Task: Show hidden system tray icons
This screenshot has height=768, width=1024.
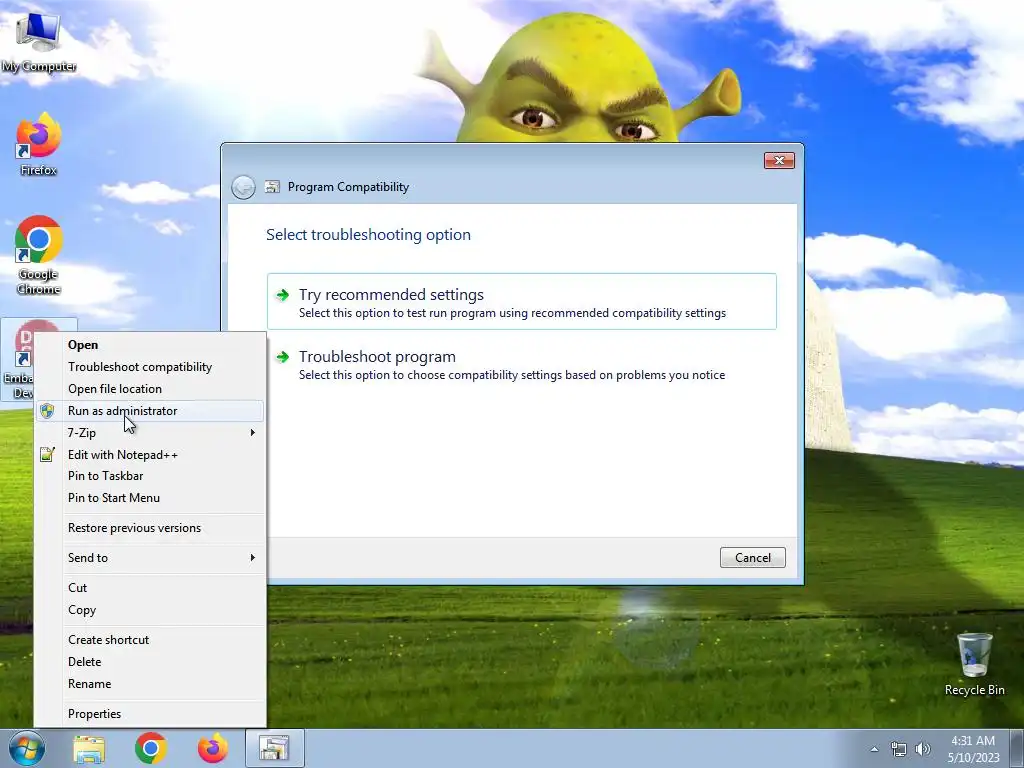Action: point(874,749)
